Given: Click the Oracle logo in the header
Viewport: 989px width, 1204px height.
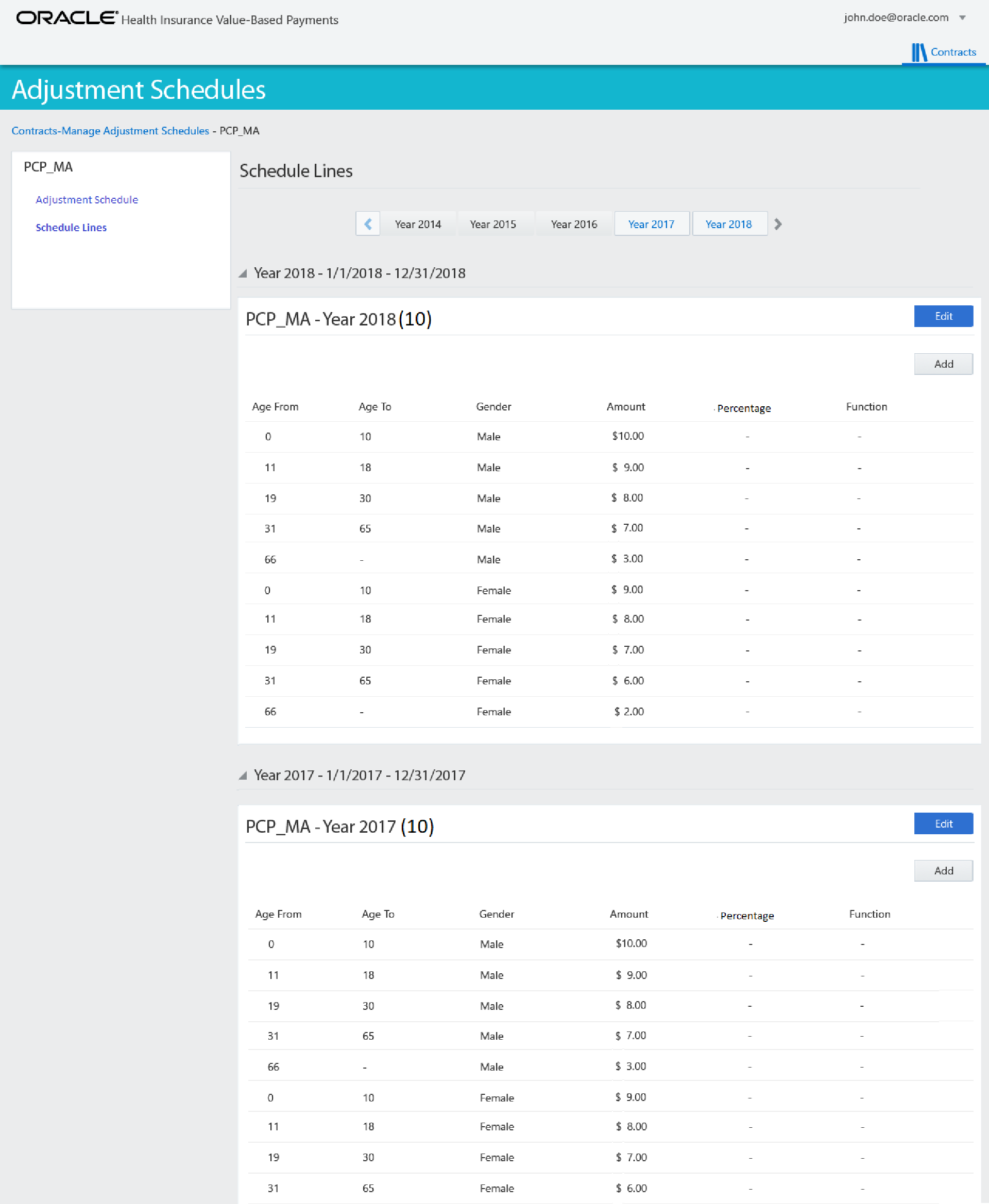Looking at the screenshot, I should pyautogui.click(x=66, y=18).
